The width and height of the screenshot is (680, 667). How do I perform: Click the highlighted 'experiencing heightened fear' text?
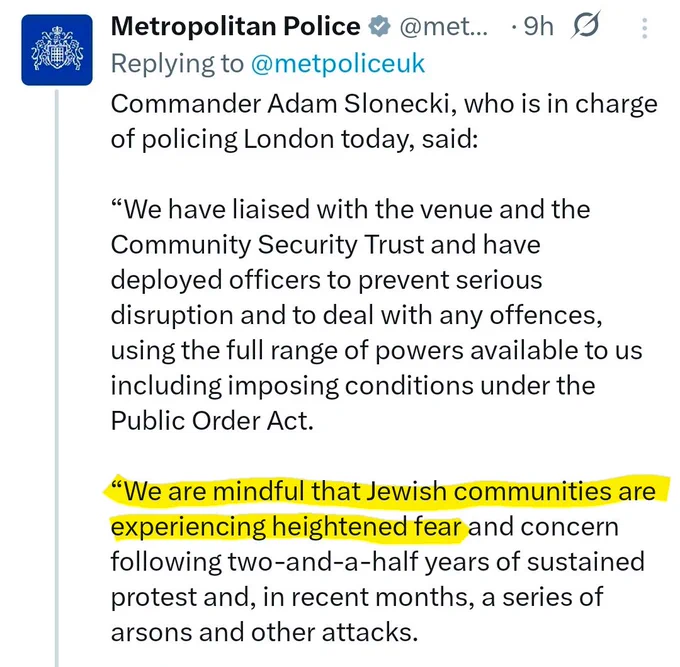tap(288, 527)
